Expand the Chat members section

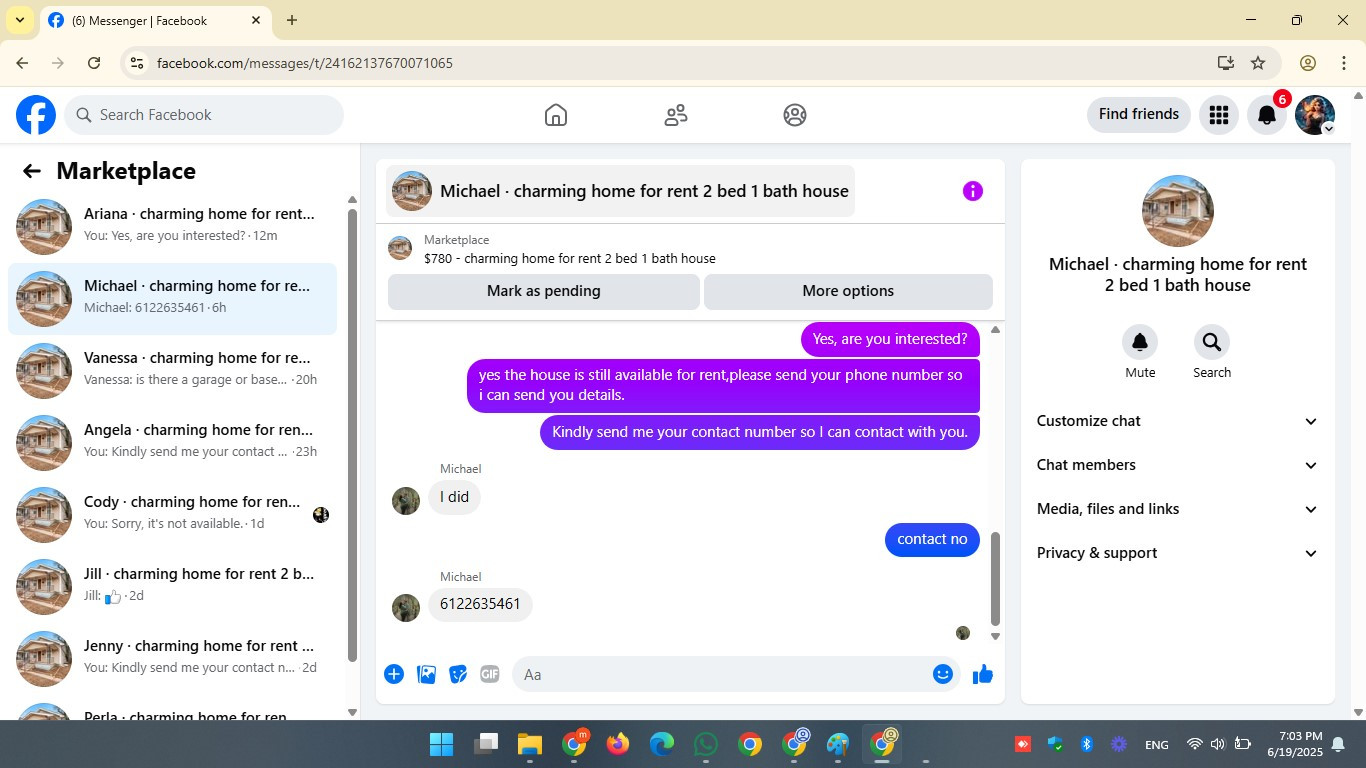coord(1178,465)
